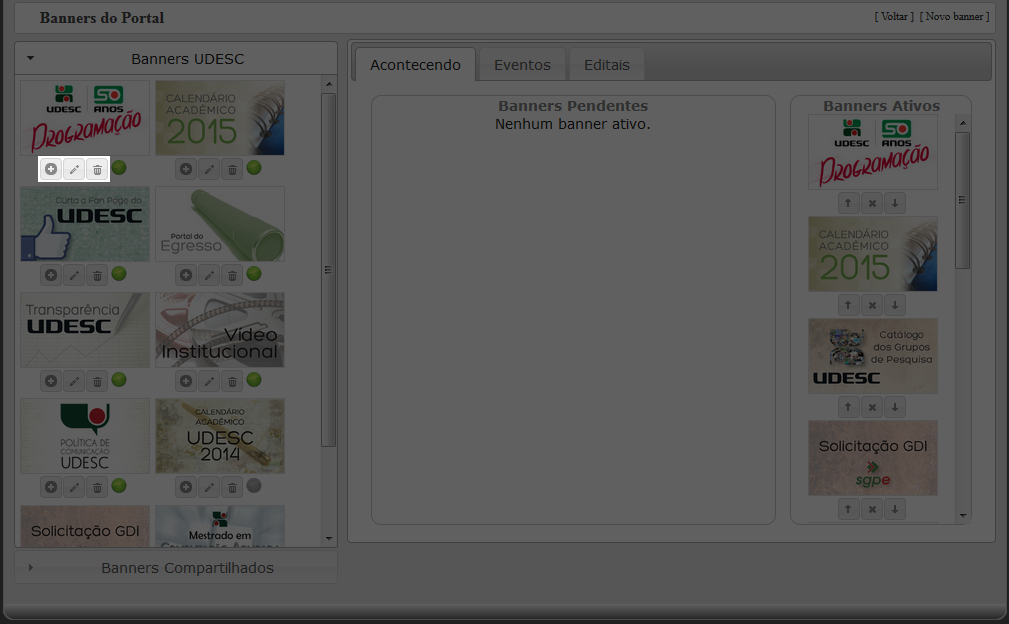1009x624 pixels.
Task: Activate the gray status dot of Calendário 2014
Action: tap(254, 486)
